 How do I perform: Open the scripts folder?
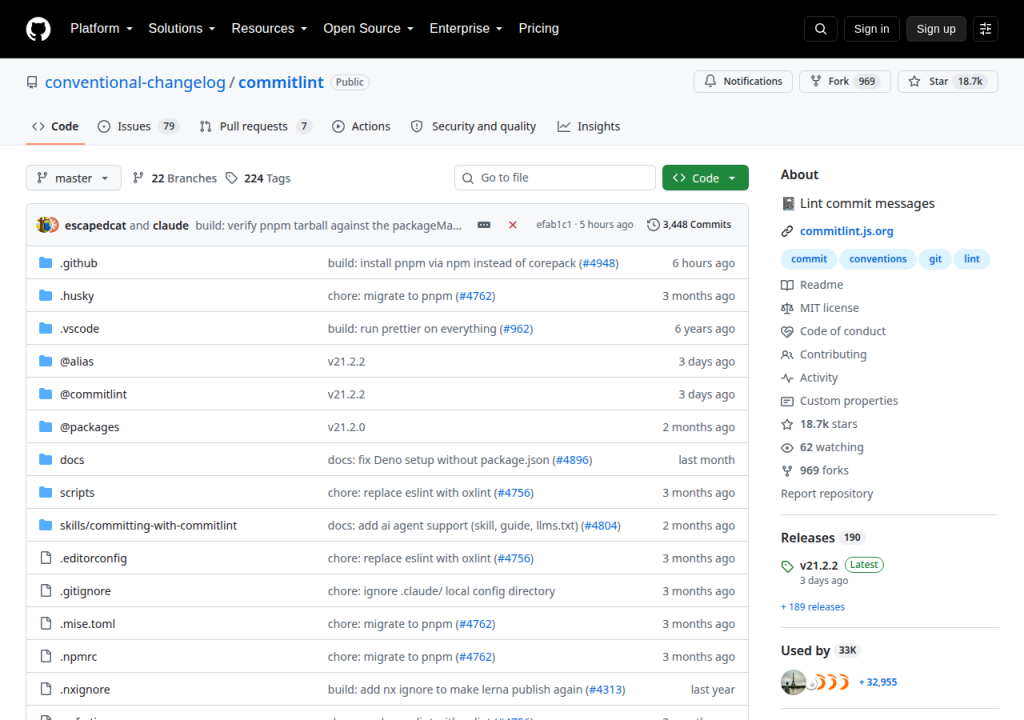coord(77,492)
